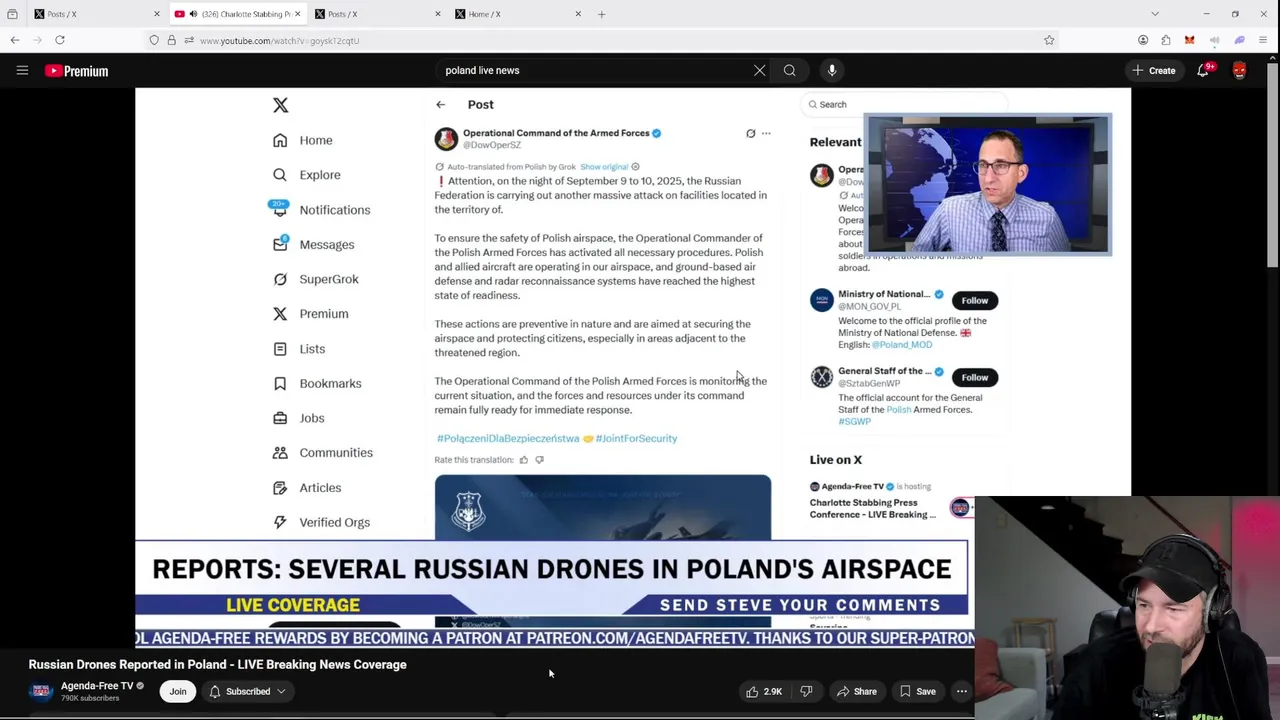Click 'Show original' translation link in video
The height and width of the screenshot is (720, 1280).
(604, 167)
